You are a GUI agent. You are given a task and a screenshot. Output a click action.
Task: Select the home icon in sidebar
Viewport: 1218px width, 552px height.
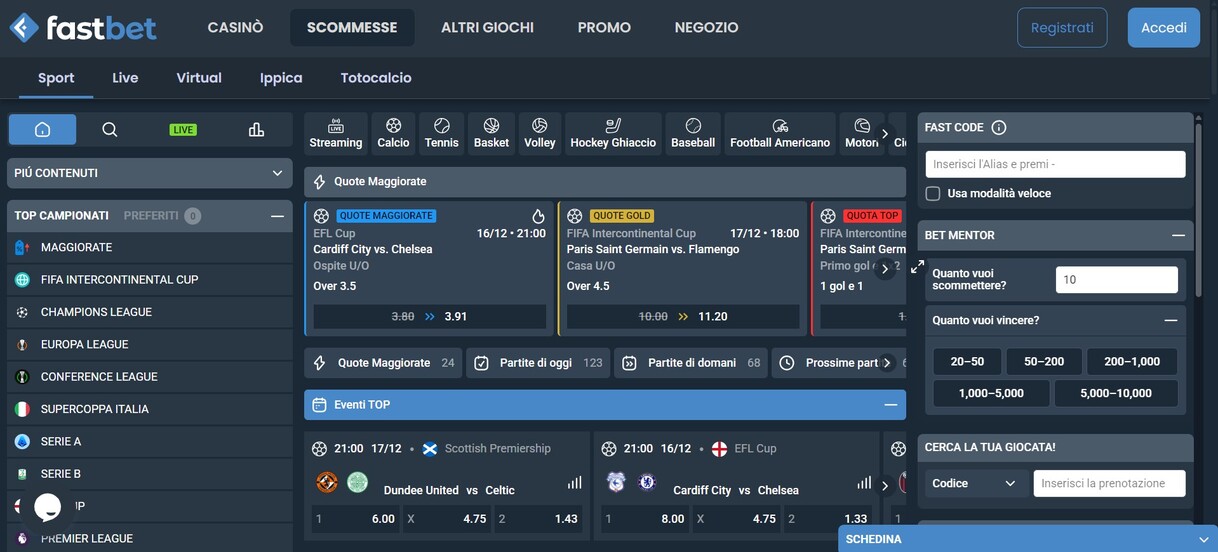pyautogui.click(x=42, y=130)
